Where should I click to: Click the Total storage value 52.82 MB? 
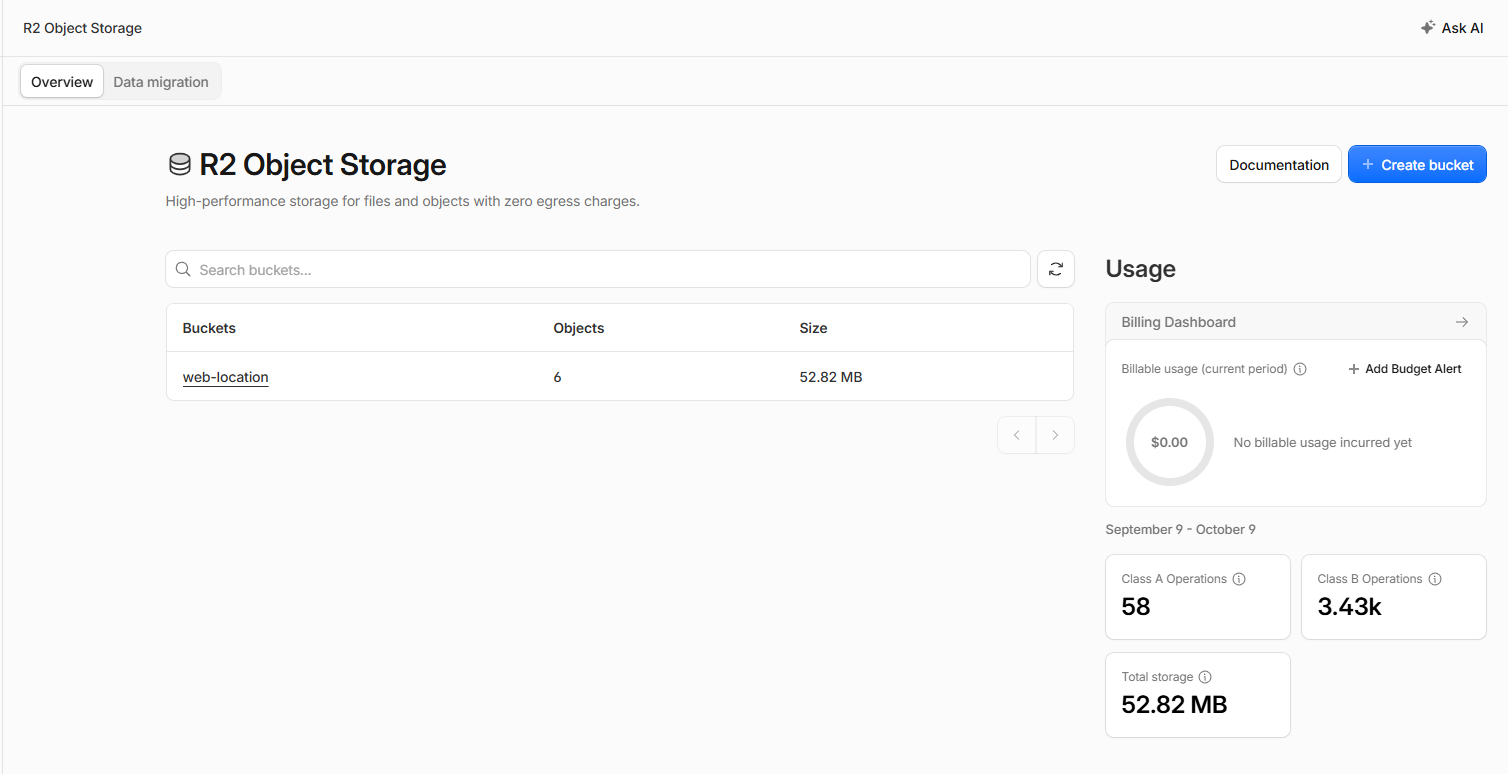[1174, 705]
